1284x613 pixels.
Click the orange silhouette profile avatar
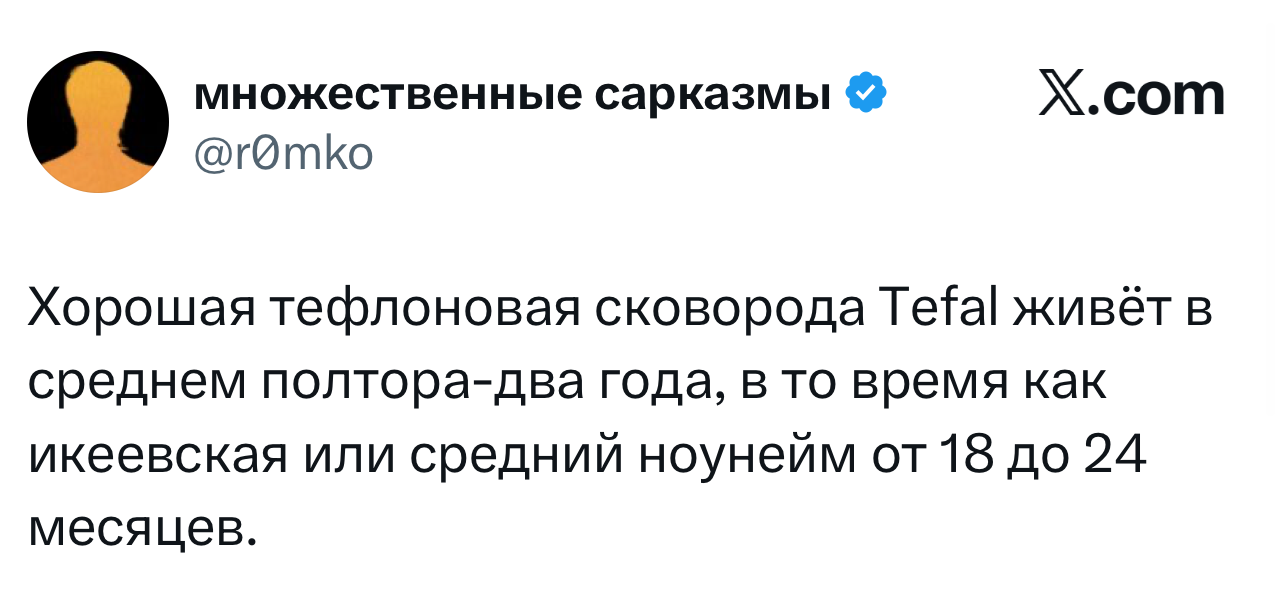pos(99,122)
